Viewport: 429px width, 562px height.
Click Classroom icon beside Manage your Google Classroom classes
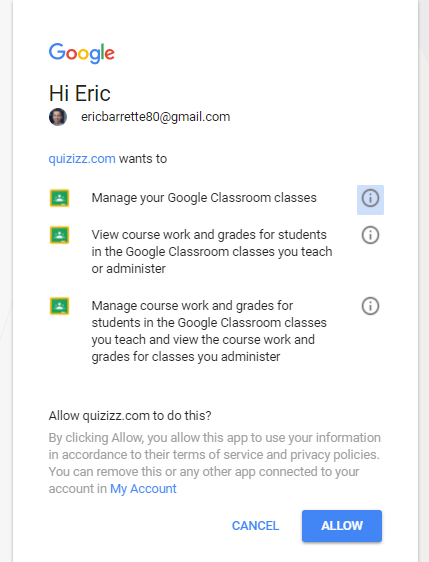(x=59, y=198)
